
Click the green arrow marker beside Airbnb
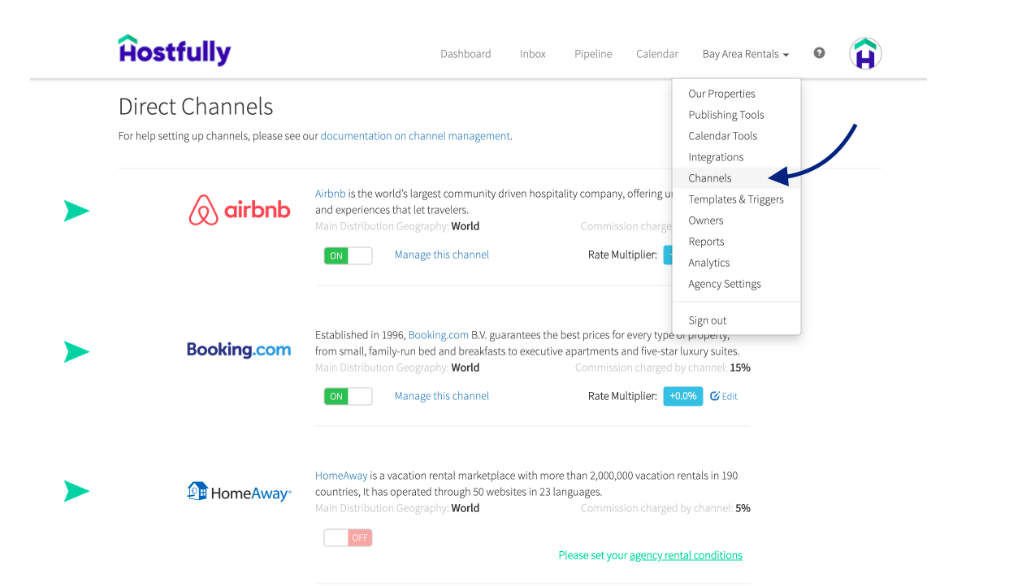pyautogui.click(x=77, y=211)
